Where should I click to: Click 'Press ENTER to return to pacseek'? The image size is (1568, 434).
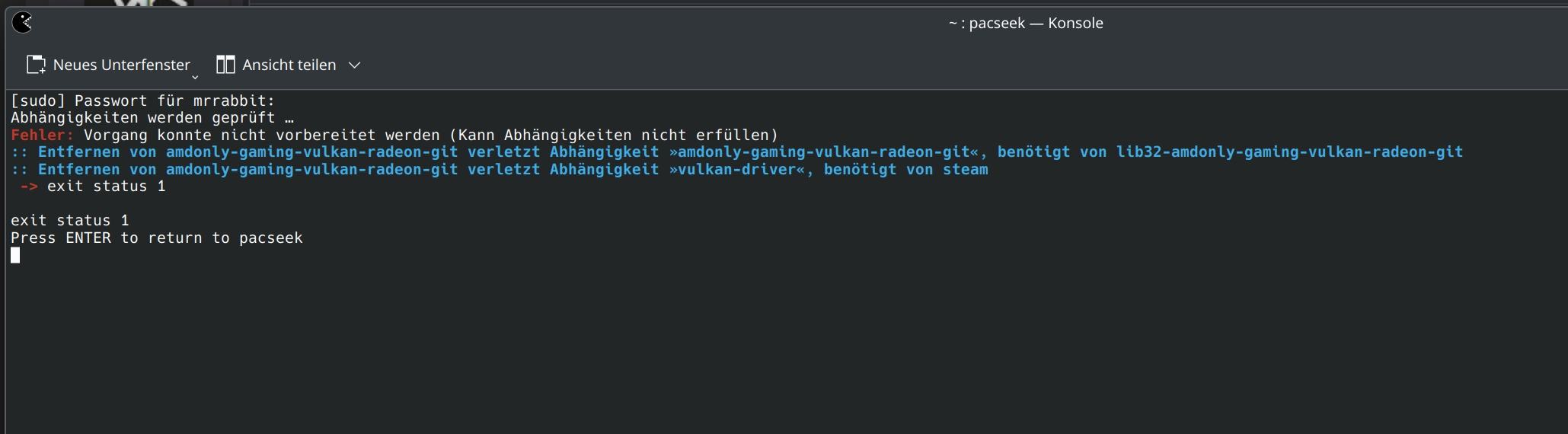pyautogui.click(x=156, y=238)
